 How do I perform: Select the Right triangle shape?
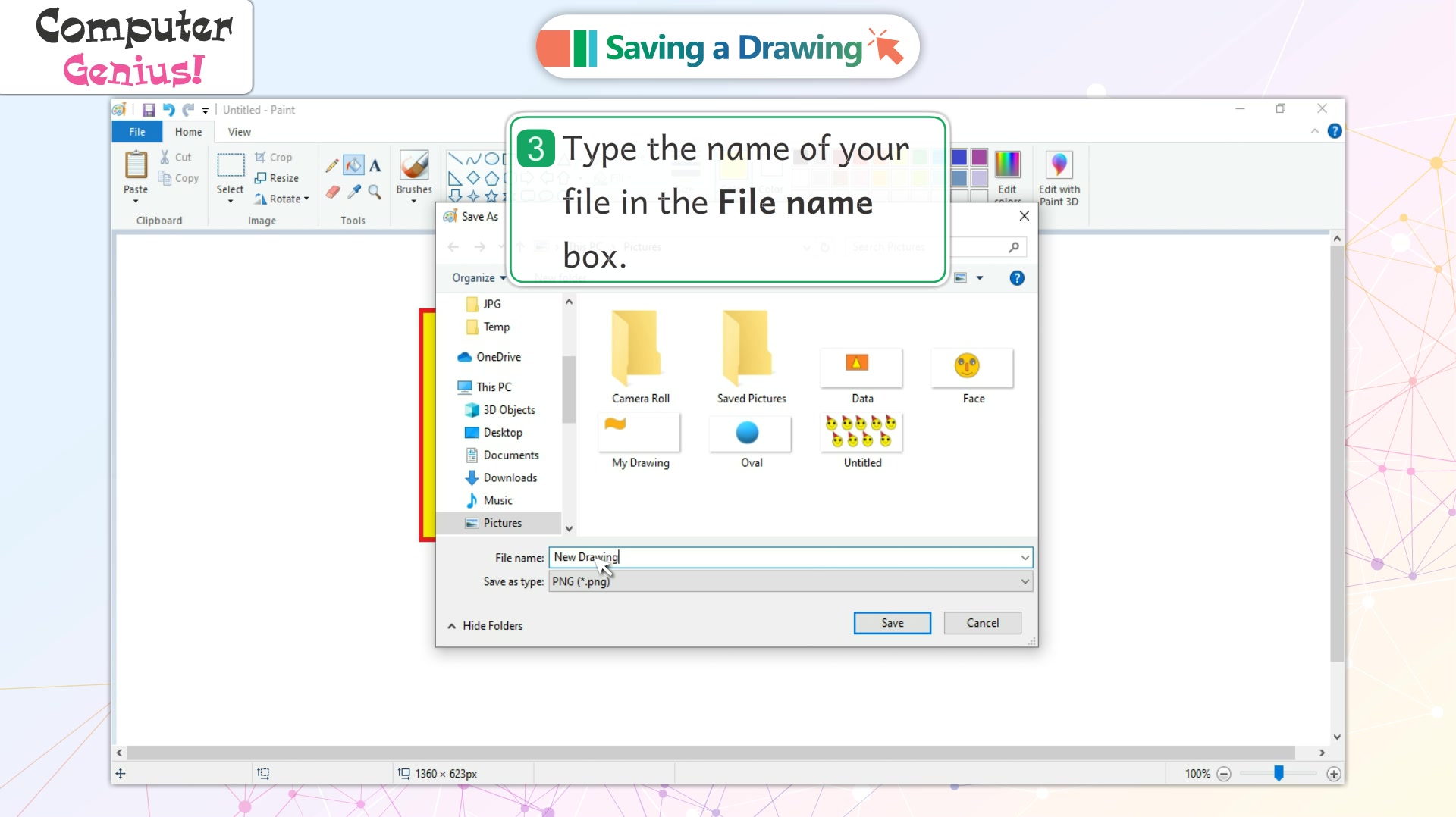pyautogui.click(x=455, y=179)
